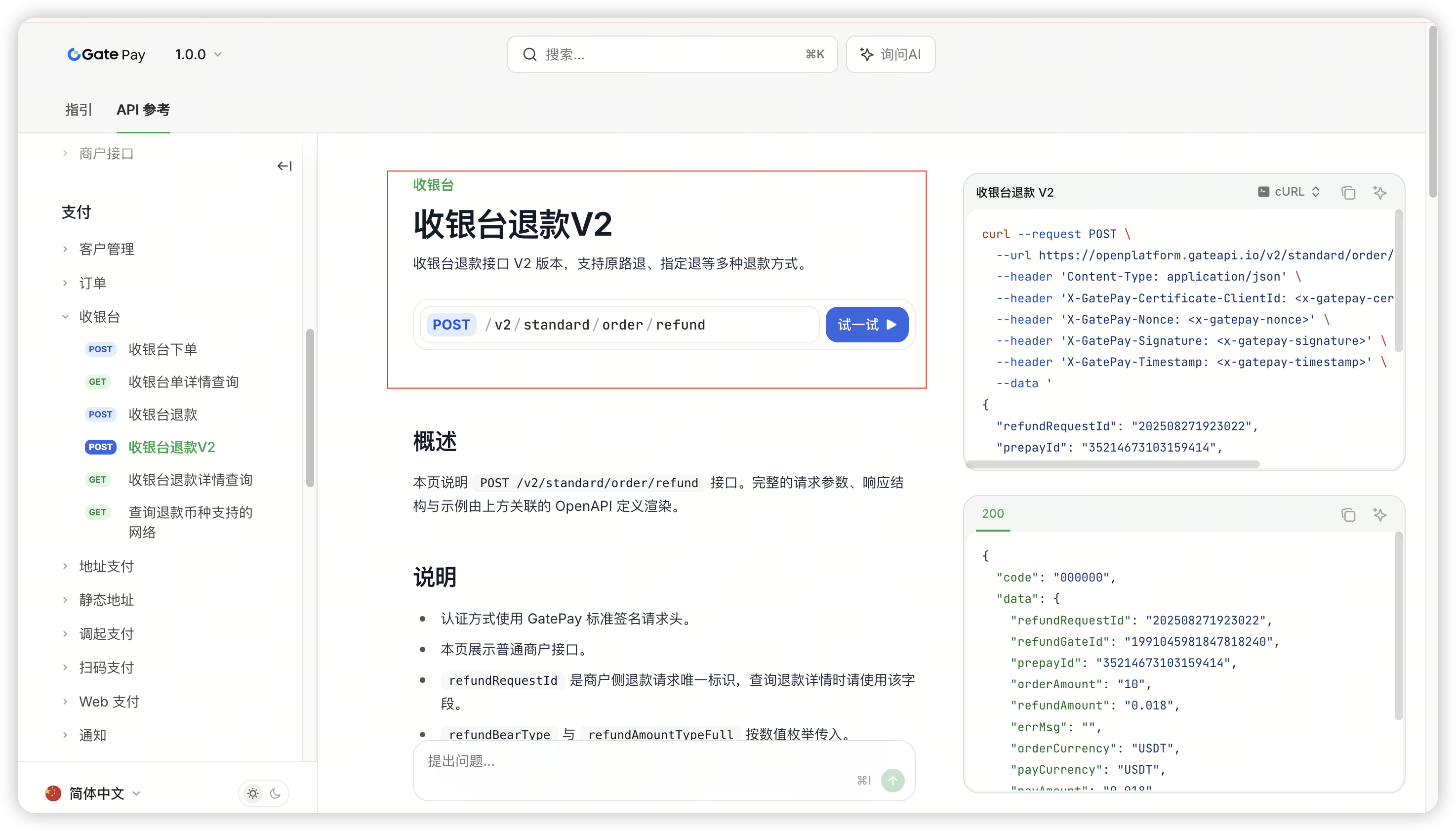Switch to light theme sun icon

pos(253,793)
